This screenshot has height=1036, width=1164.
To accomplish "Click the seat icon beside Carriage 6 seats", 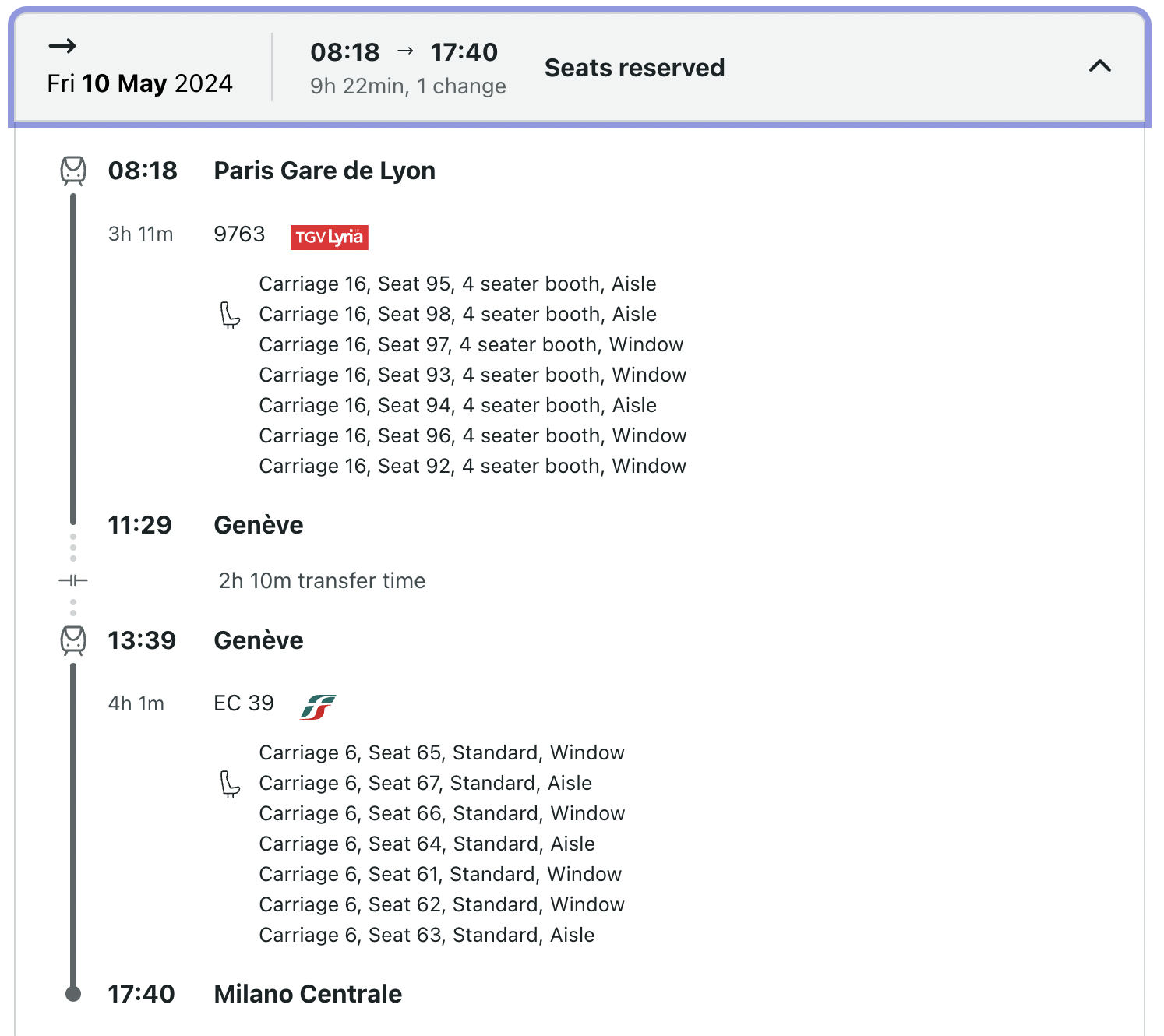I will (x=230, y=784).
